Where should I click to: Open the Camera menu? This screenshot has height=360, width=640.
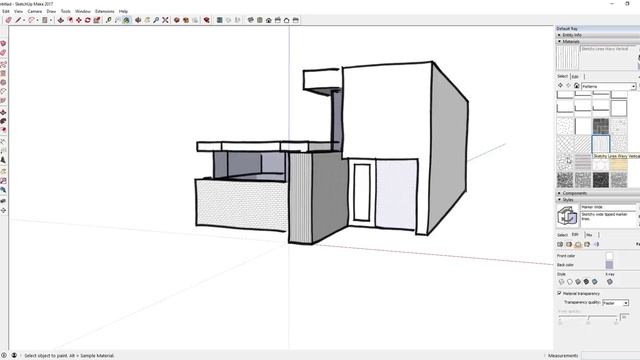tap(35, 11)
